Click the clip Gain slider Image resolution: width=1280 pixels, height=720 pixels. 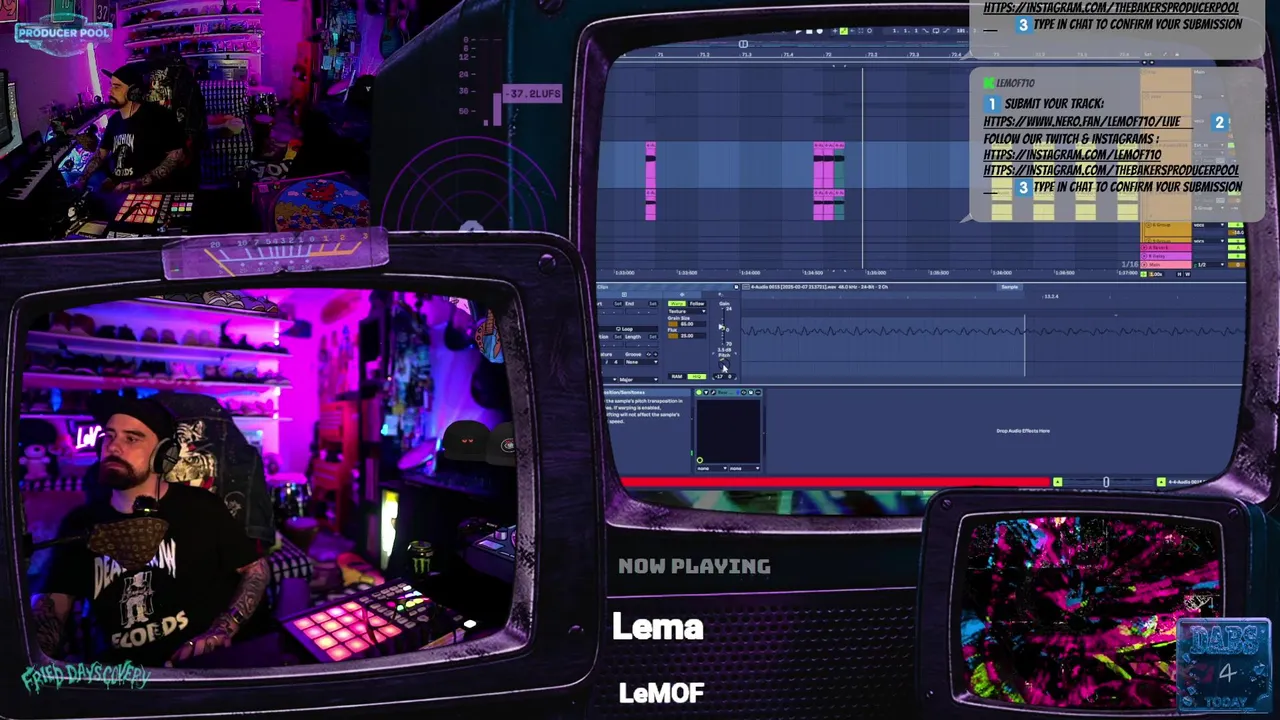coord(723,327)
